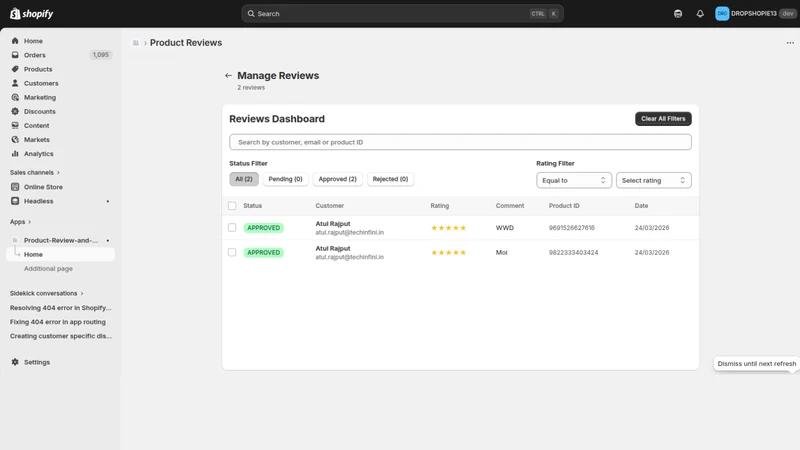Click comment text Moi
This screenshot has height=450, width=800.
[502, 253]
